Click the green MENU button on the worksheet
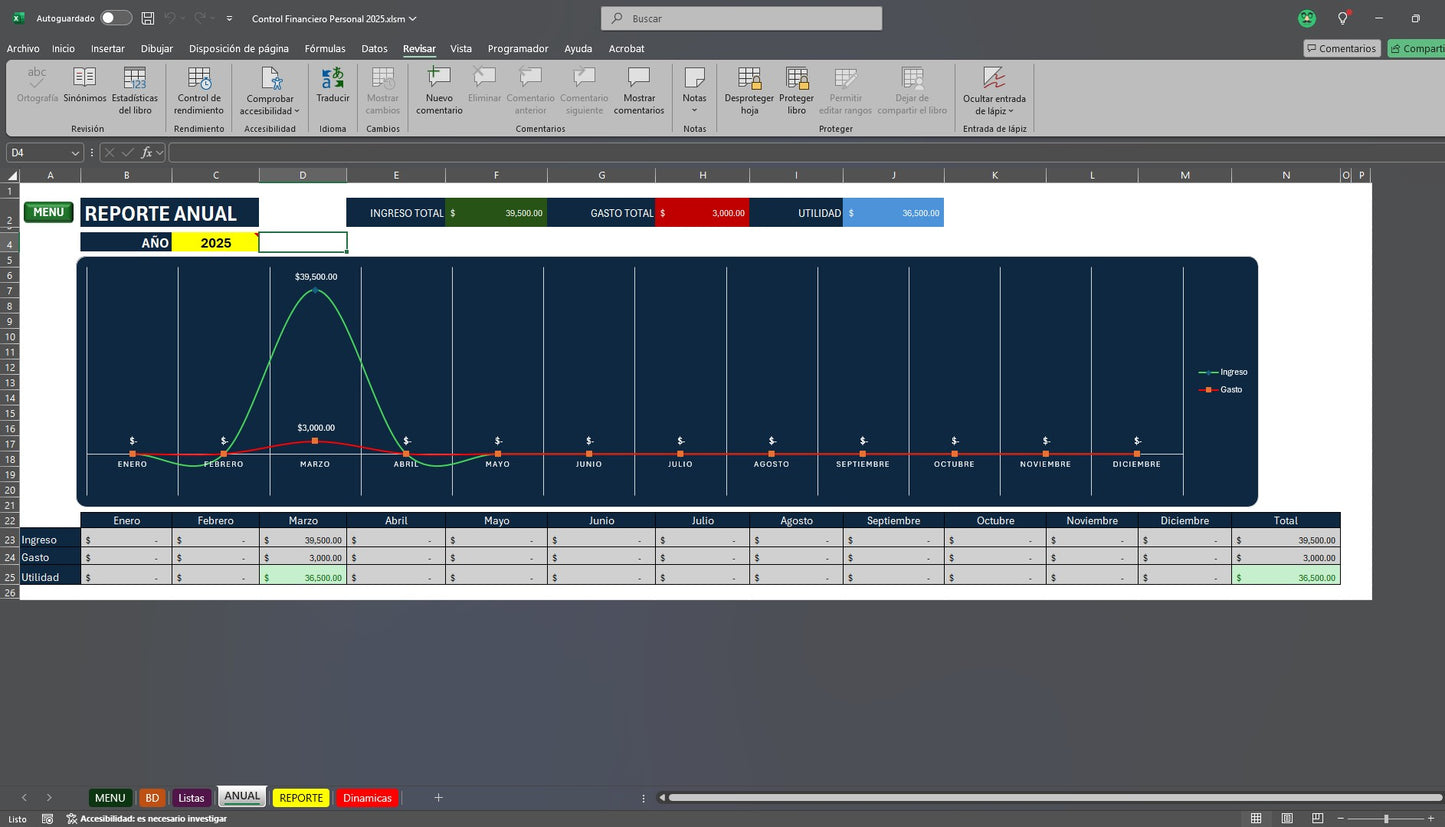 (x=48, y=212)
